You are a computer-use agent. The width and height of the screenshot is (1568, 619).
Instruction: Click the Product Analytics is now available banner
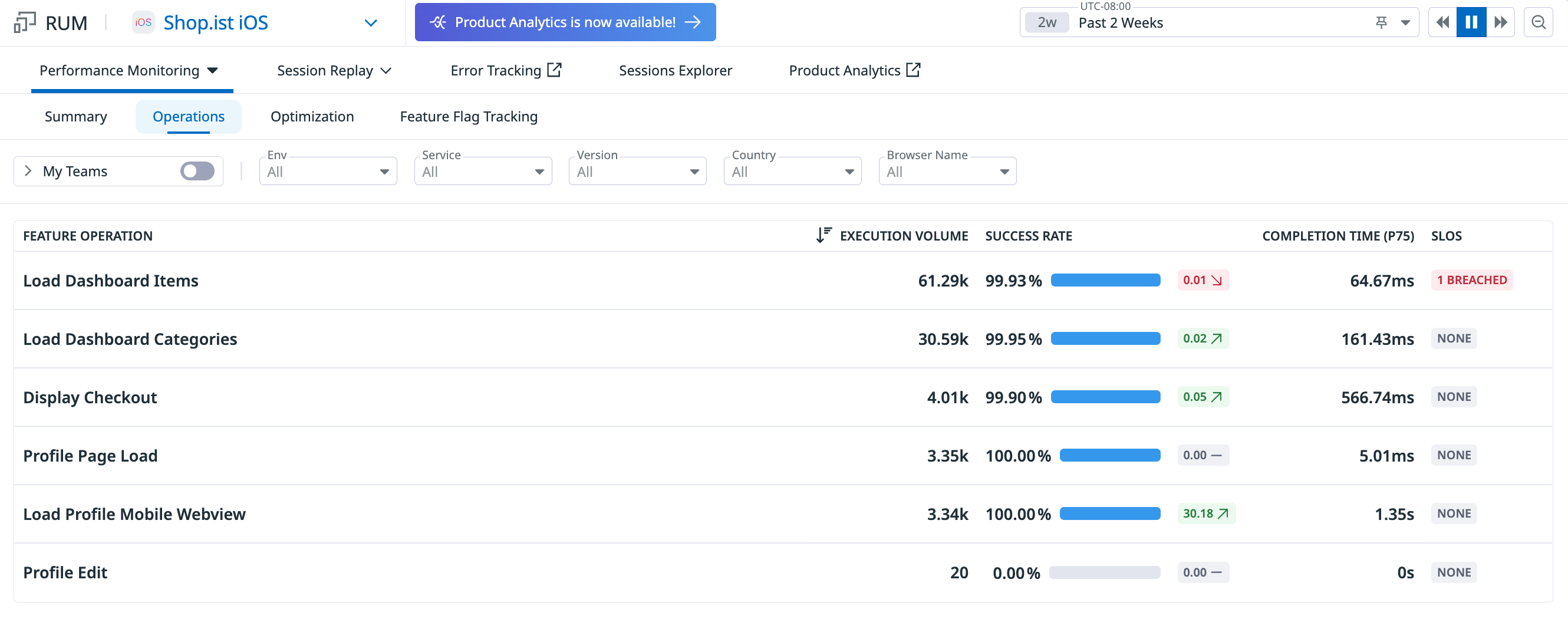pyautogui.click(x=565, y=22)
